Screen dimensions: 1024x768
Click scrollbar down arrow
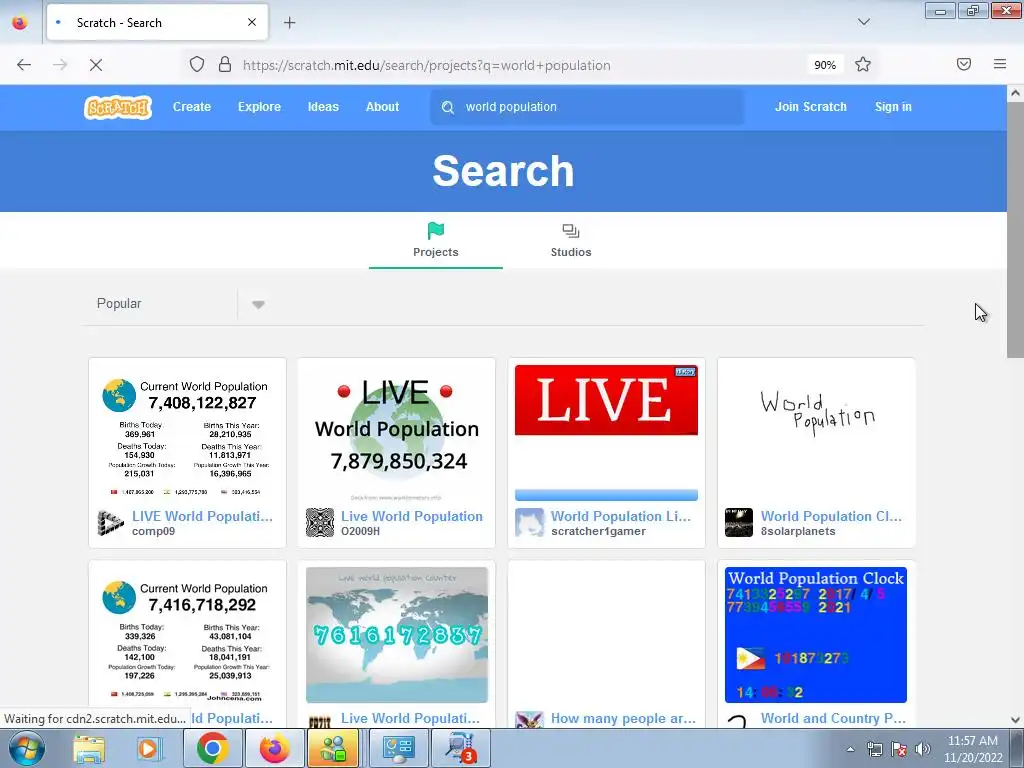pos(1015,720)
